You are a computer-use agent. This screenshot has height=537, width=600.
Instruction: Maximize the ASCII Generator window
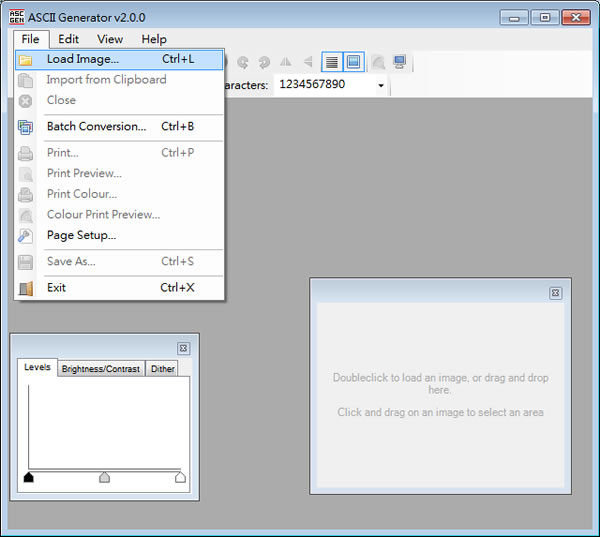pyautogui.click(x=545, y=18)
